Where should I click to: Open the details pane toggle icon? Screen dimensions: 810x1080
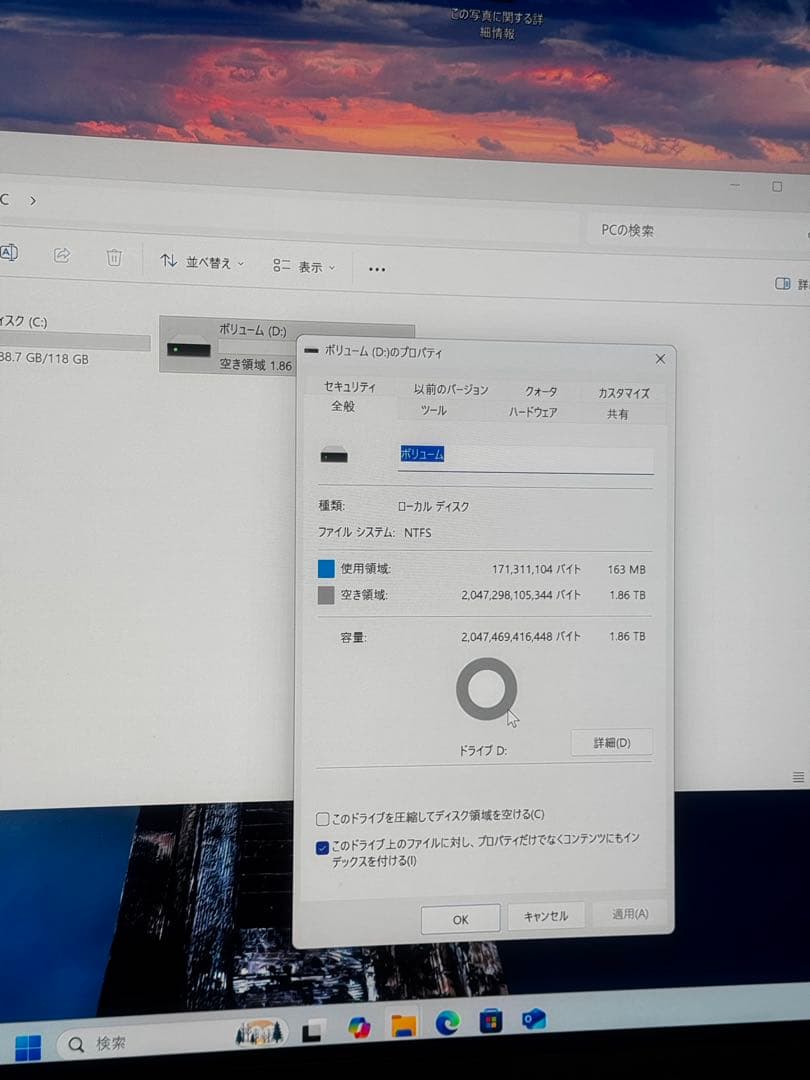(782, 285)
